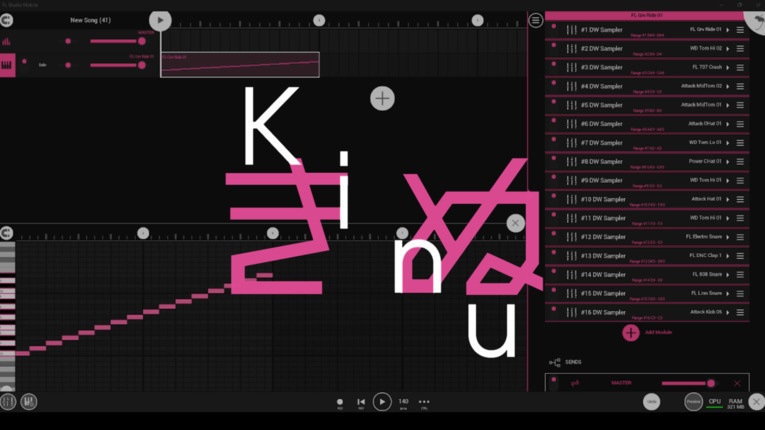Open channel sliders icon for #12 DW Sampler
This screenshot has width=765, height=430.
pyautogui.click(x=571, y=237)
